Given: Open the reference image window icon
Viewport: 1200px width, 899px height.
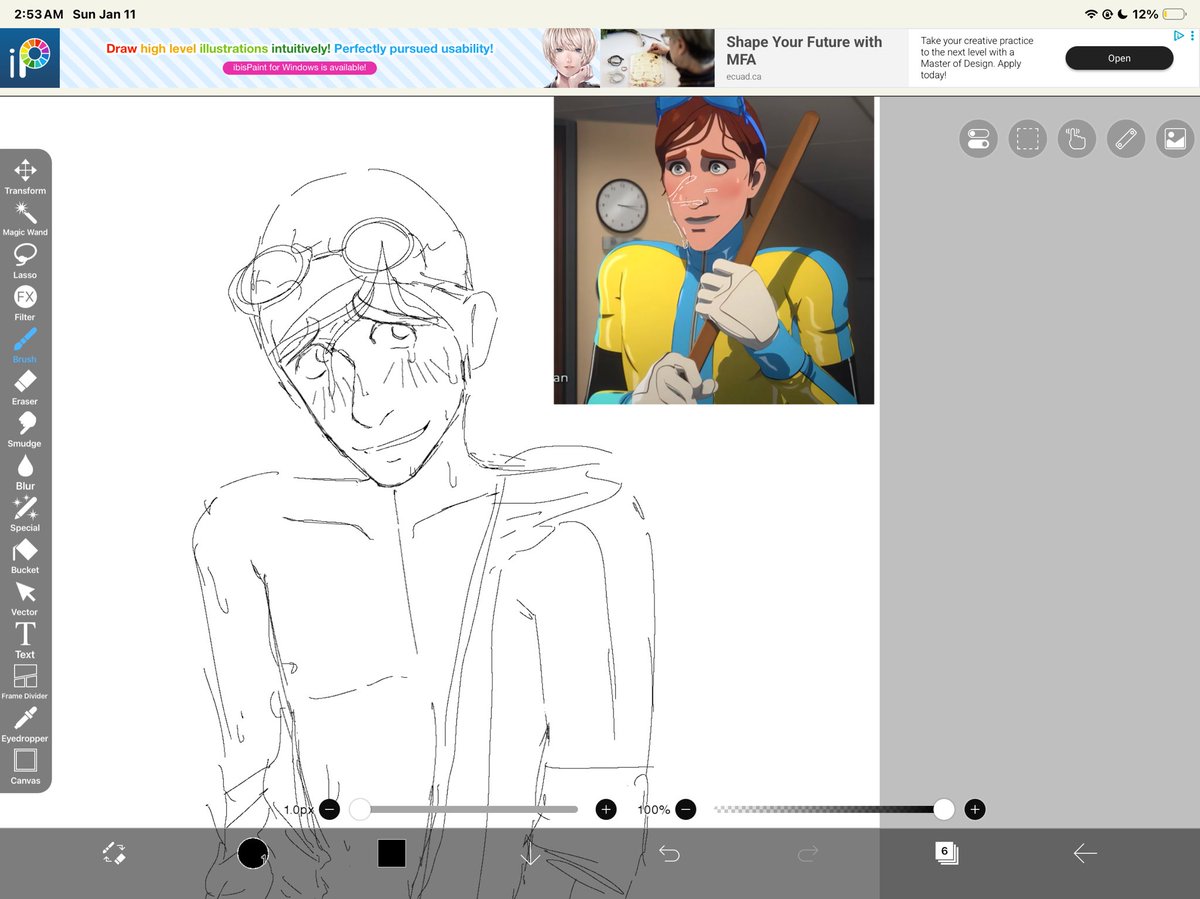Looking at the screenshot, I should [x=1175, y=139].
